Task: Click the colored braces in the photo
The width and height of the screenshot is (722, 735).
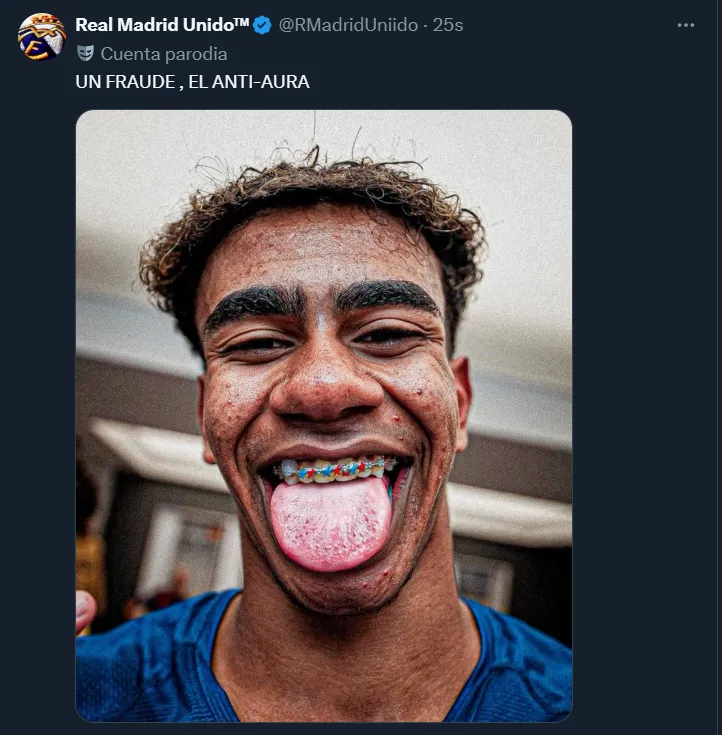Action: coord(333,469)
